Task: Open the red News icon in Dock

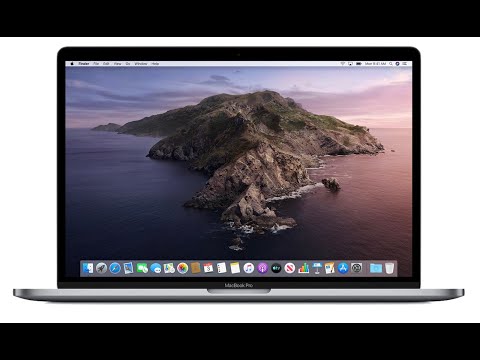Action: pos(290,268)
